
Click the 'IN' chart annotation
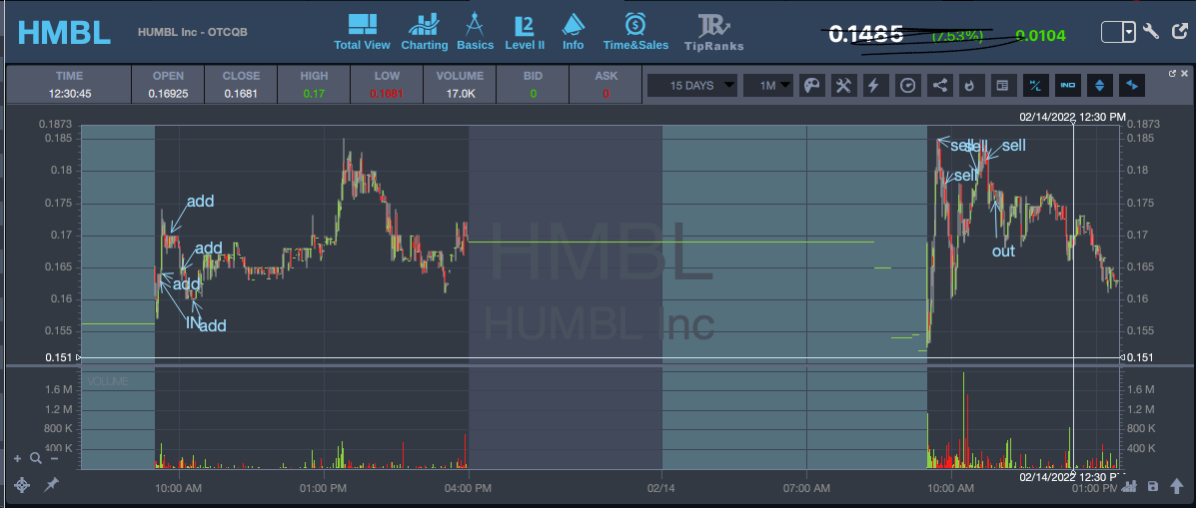pos(192,323)
